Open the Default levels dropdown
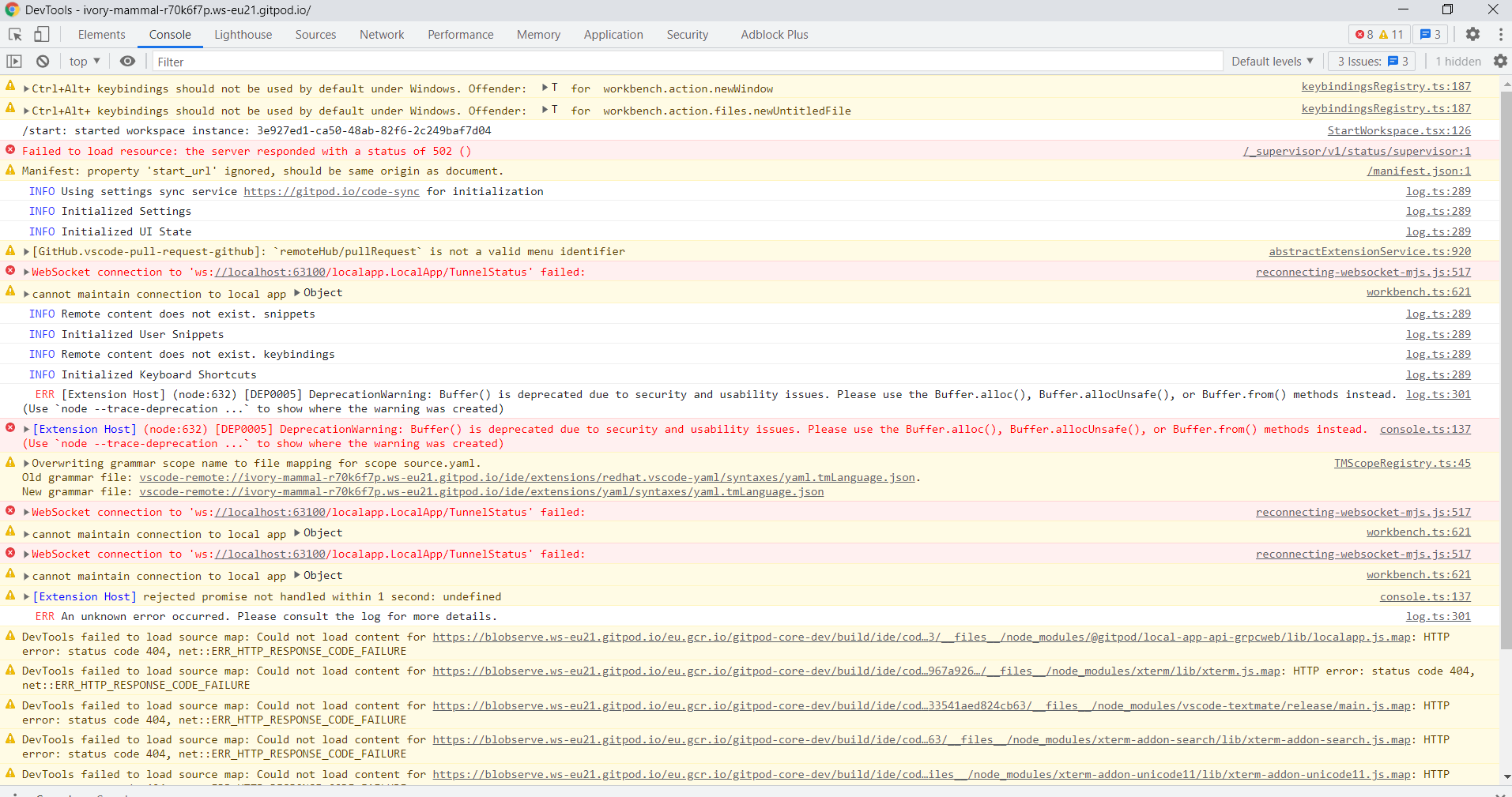The width and height of the screenshot is (1512, 797). pos(1271,61)
